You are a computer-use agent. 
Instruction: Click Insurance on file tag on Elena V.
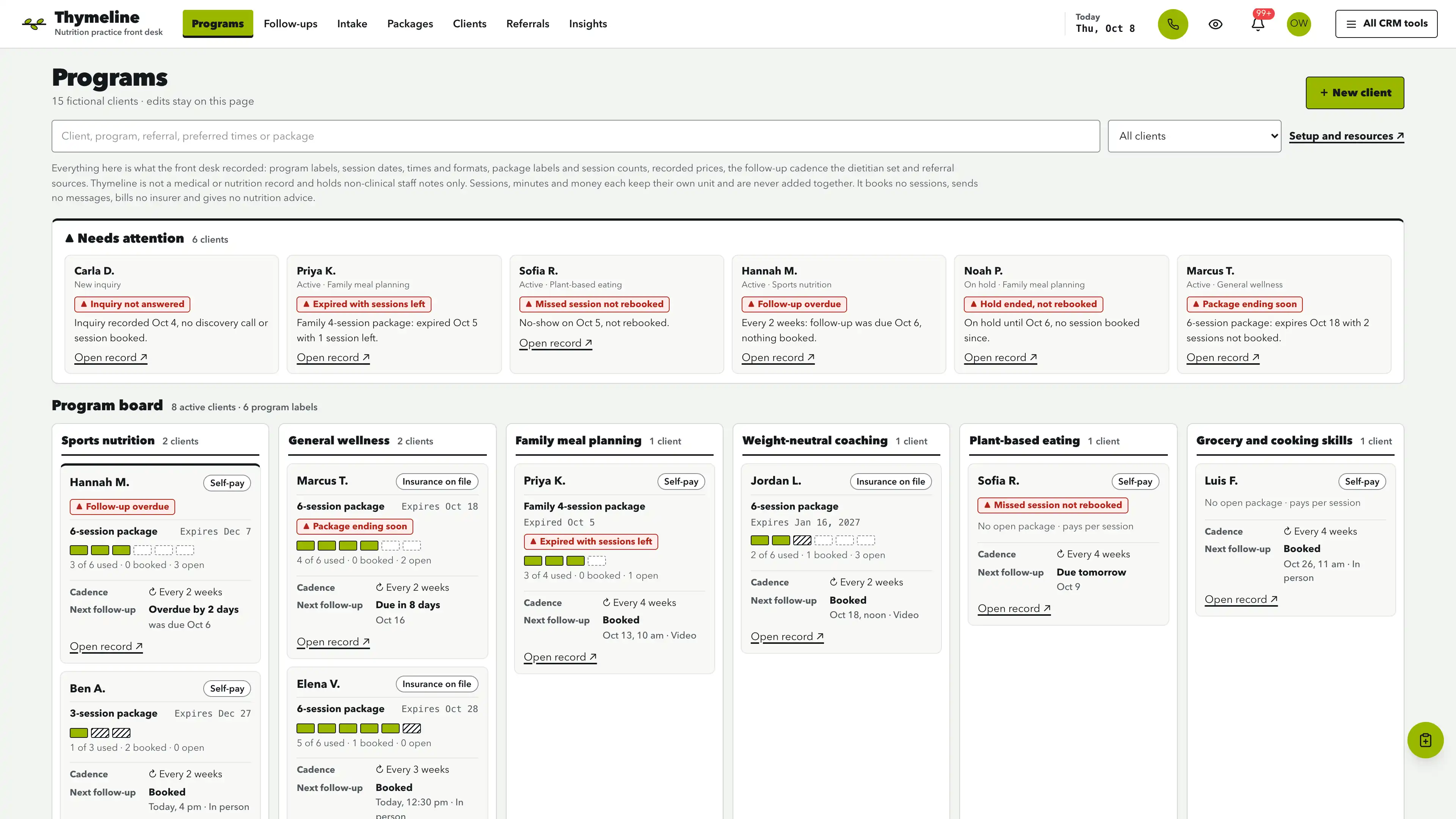436,684
